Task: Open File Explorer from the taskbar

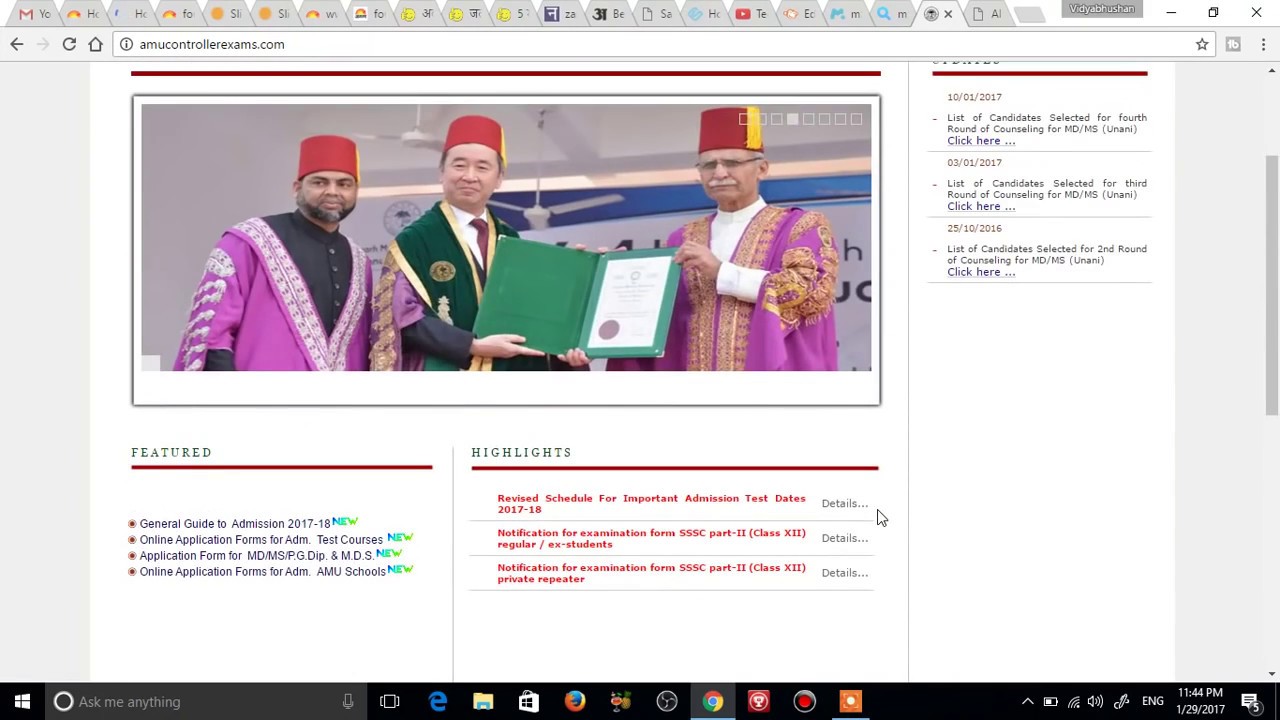Action: coord(483,701)
